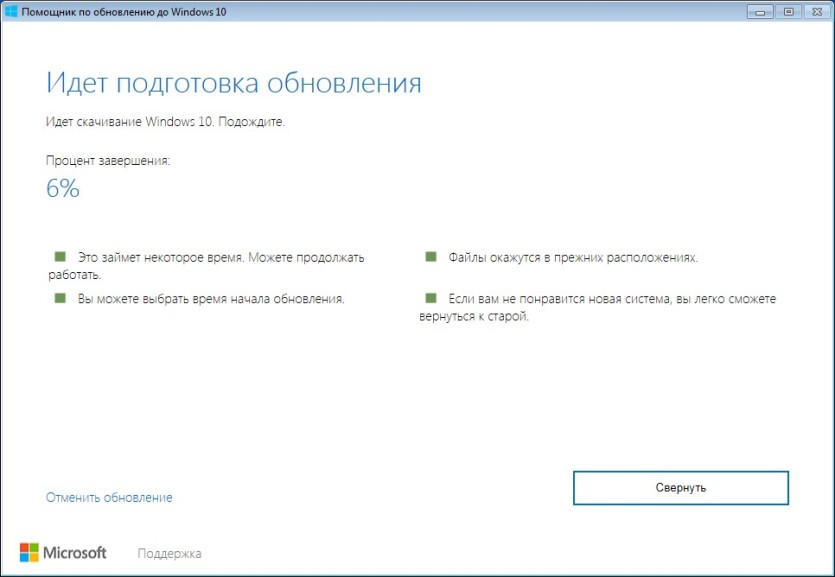Open the Поддержка link
This screenshot has width=835, height=577.
(169, 554)
